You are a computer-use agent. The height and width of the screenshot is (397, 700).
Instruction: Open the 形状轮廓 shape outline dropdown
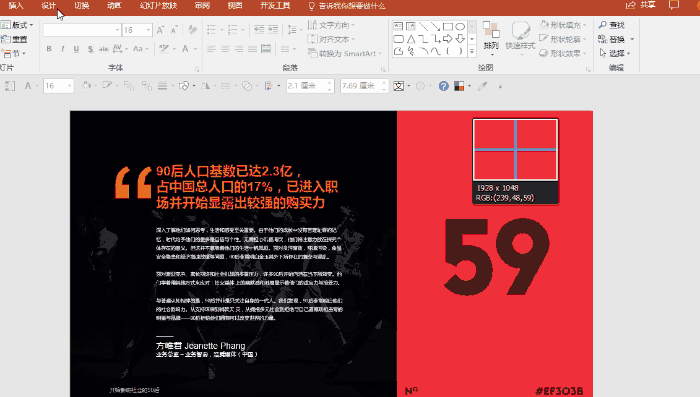pos(562,39)
